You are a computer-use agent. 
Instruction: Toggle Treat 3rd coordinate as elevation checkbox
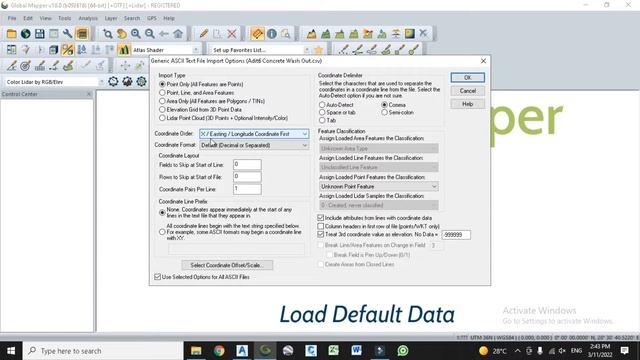coord(321,234)
